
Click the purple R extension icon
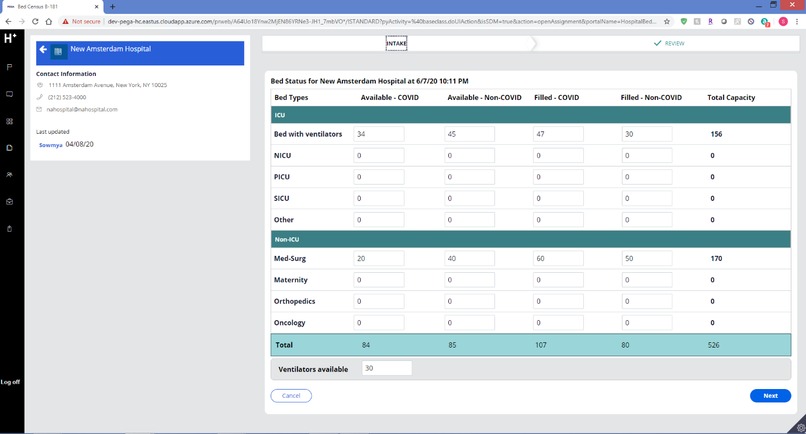tap(710, 22)
